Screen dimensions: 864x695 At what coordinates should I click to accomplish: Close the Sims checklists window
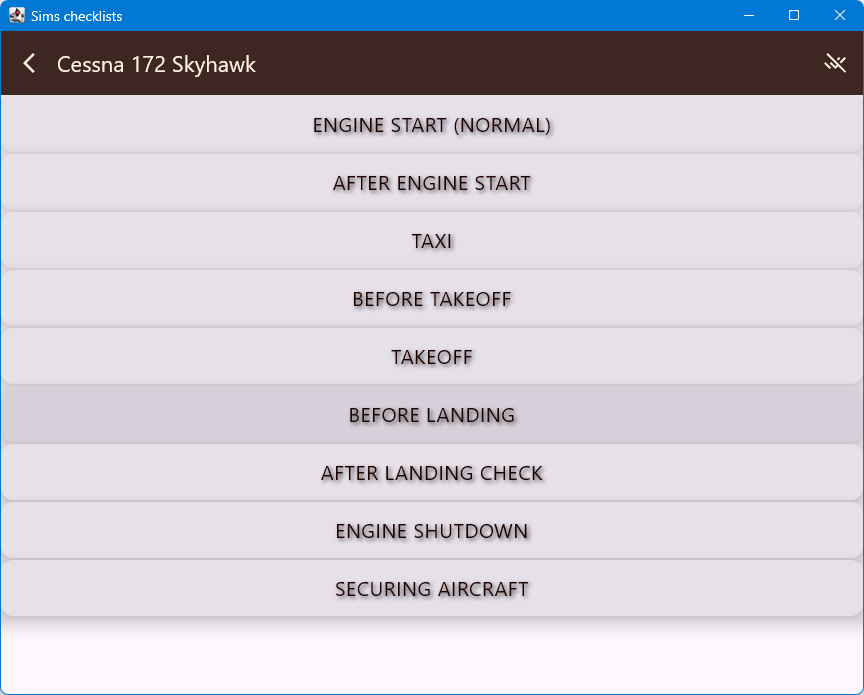(x=840, y=15)
